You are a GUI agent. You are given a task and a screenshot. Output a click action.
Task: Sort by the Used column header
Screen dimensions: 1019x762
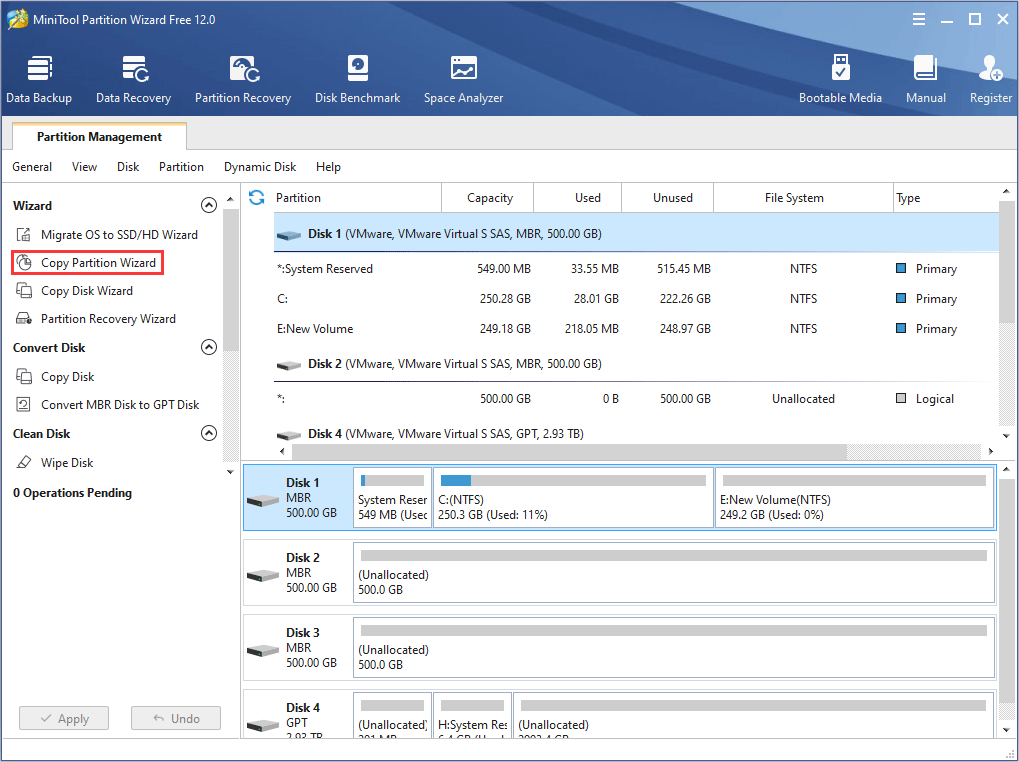click(578, 197)
